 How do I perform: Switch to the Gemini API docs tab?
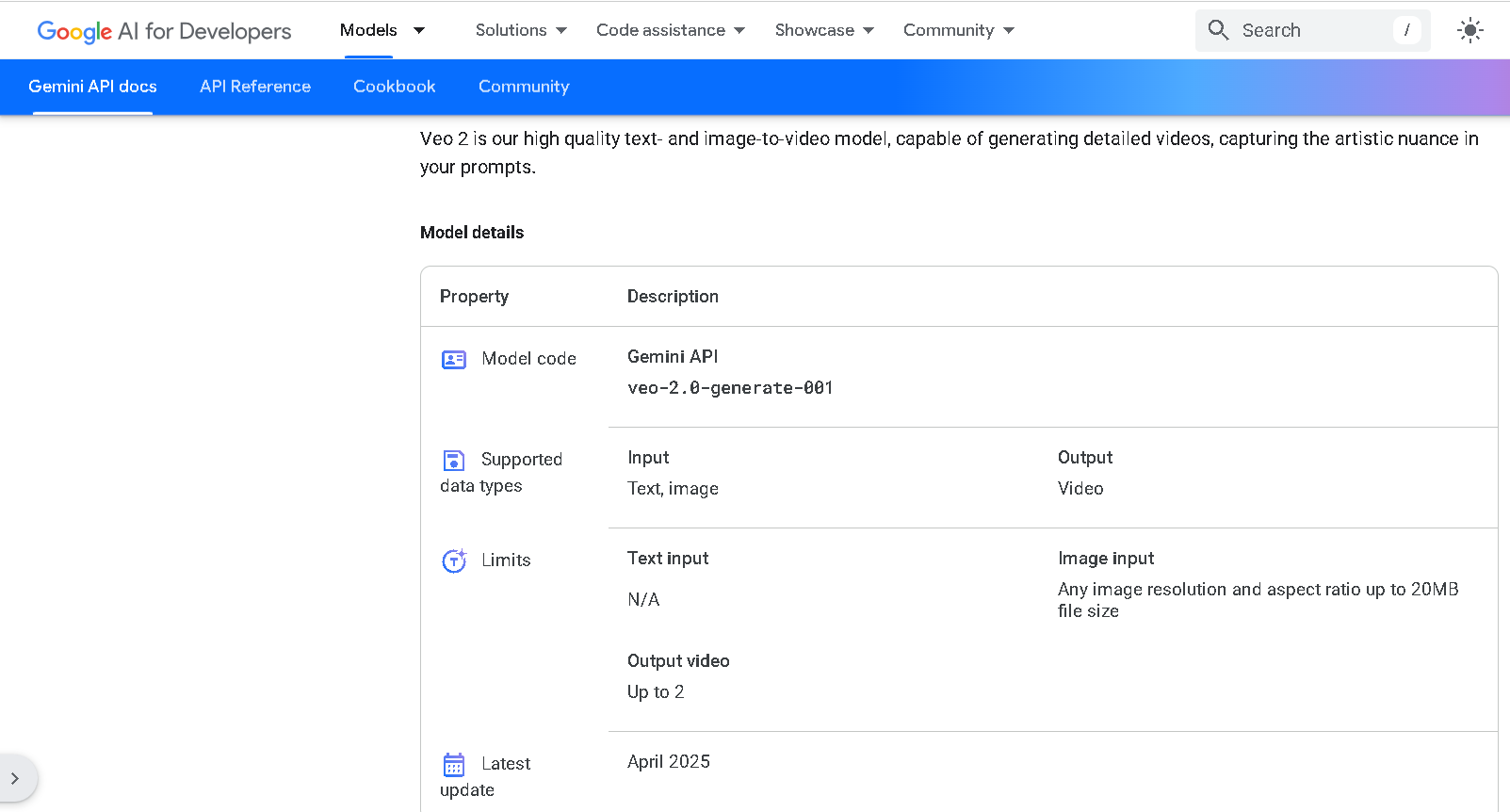pyautogui.click(x=92, y=87)
